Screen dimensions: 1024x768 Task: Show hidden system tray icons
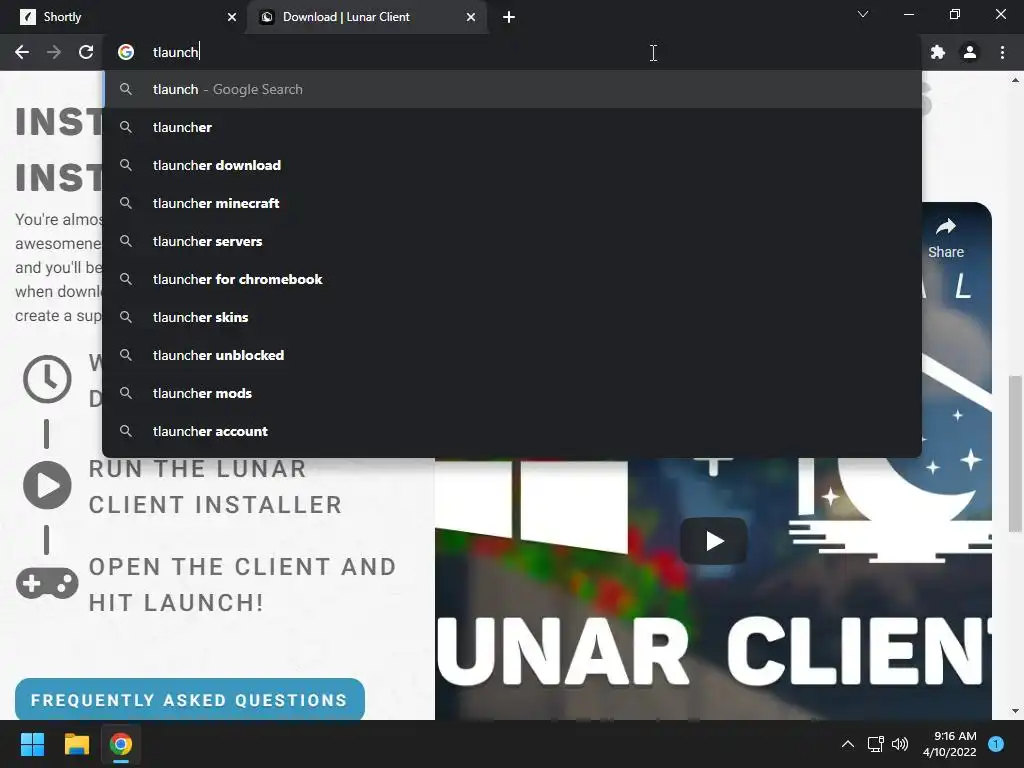(848, 744)
